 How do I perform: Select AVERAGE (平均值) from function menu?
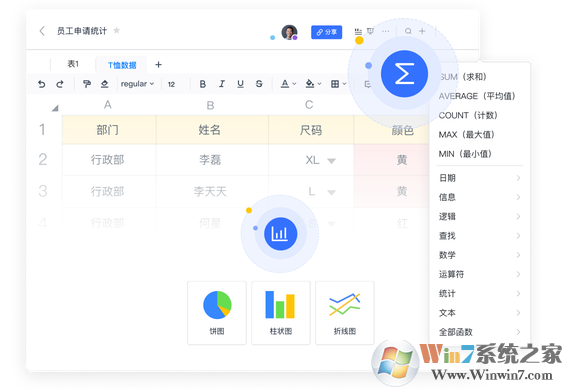[x=476, y=96]
